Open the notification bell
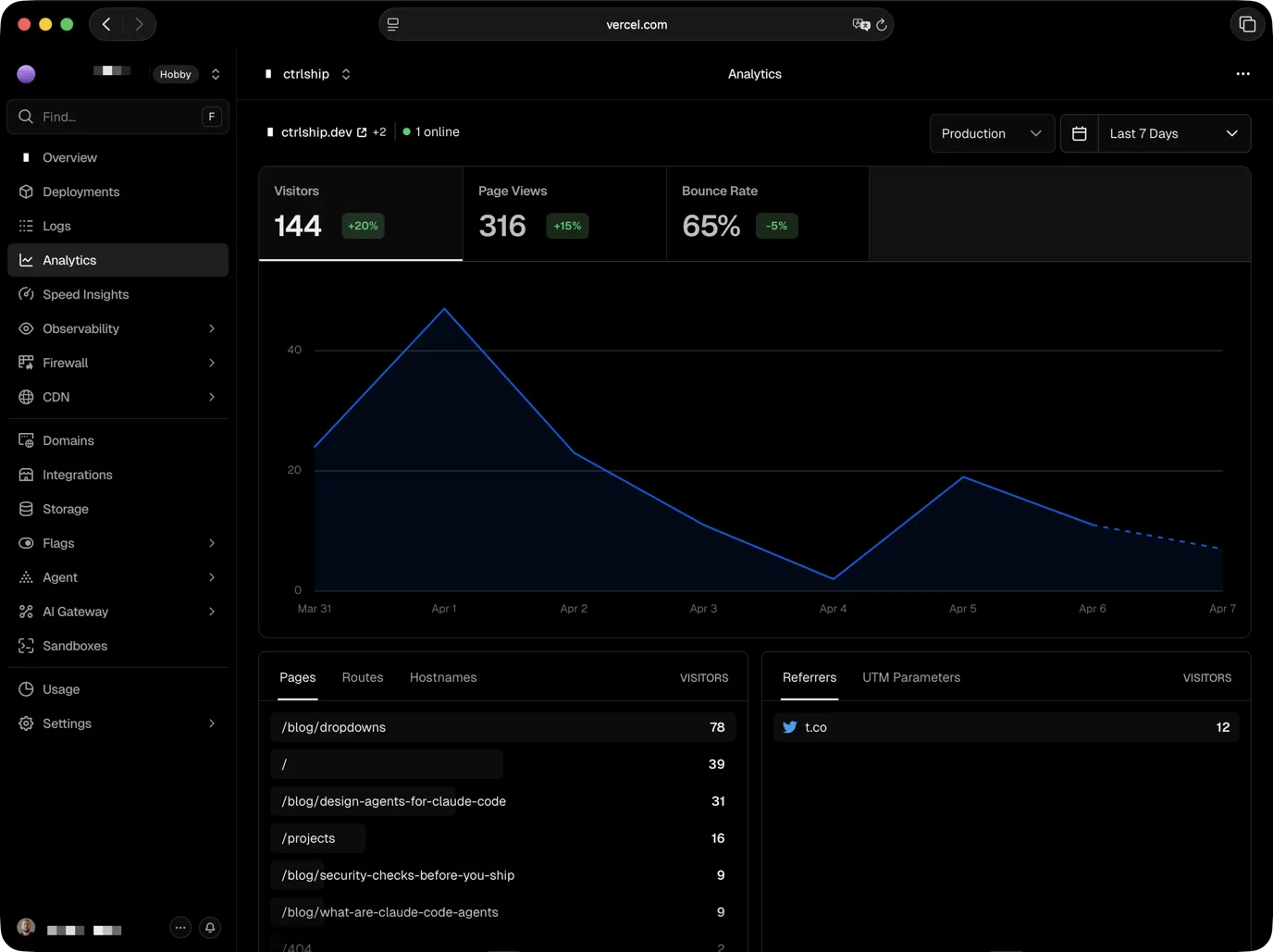Screen dimensions: 1273x952 [x=209, y=927]
